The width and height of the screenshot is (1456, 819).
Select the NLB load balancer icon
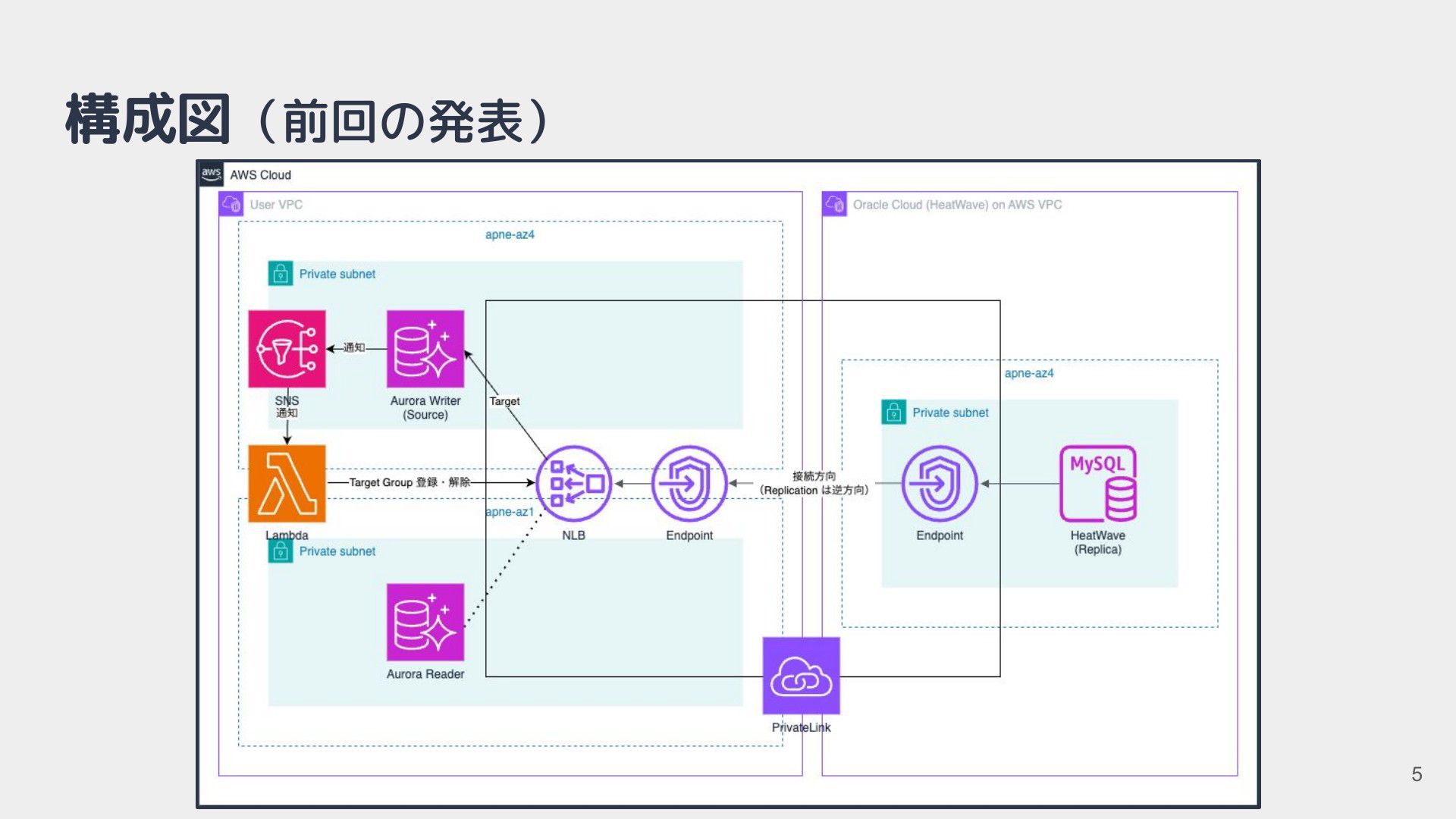point(574,484)
